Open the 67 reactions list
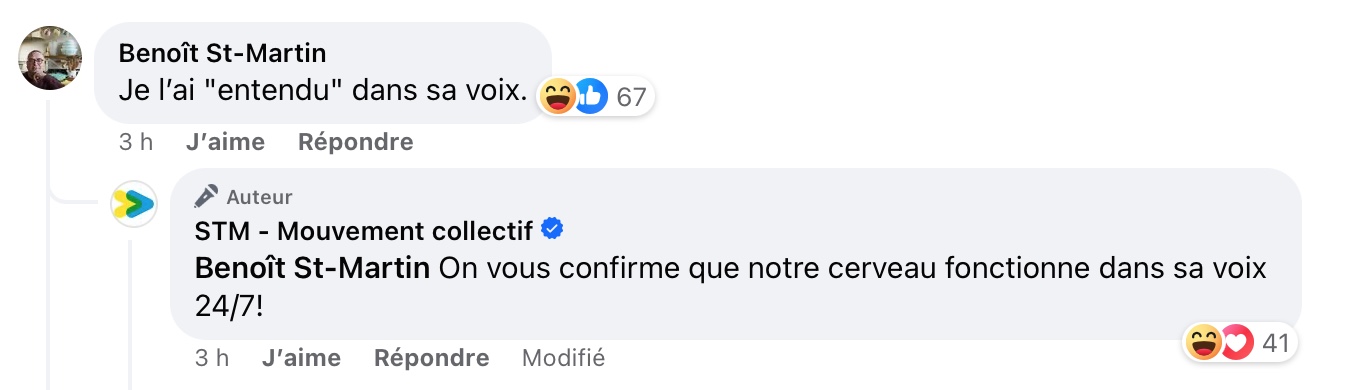The height and width of the screenshot is (390, 1362). (631, 98)
